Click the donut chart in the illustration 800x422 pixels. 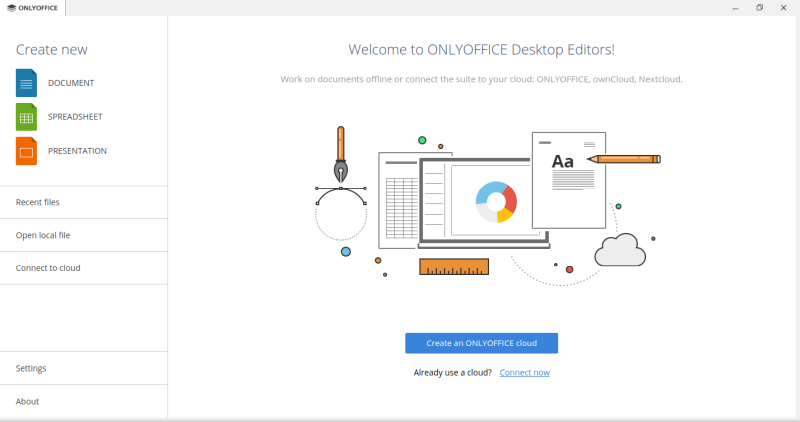pyautogui.click(x=496, y=202)
